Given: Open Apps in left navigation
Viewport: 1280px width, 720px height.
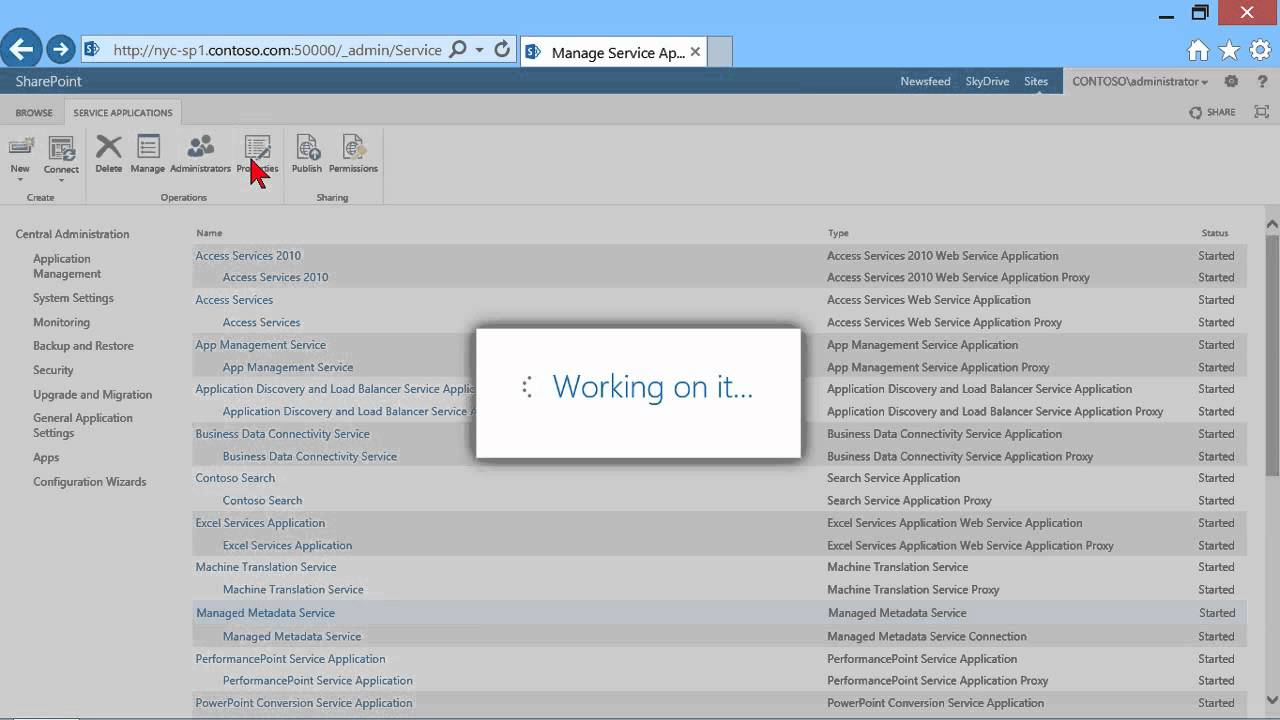Looking at the screenshot, I should point(46,458).
